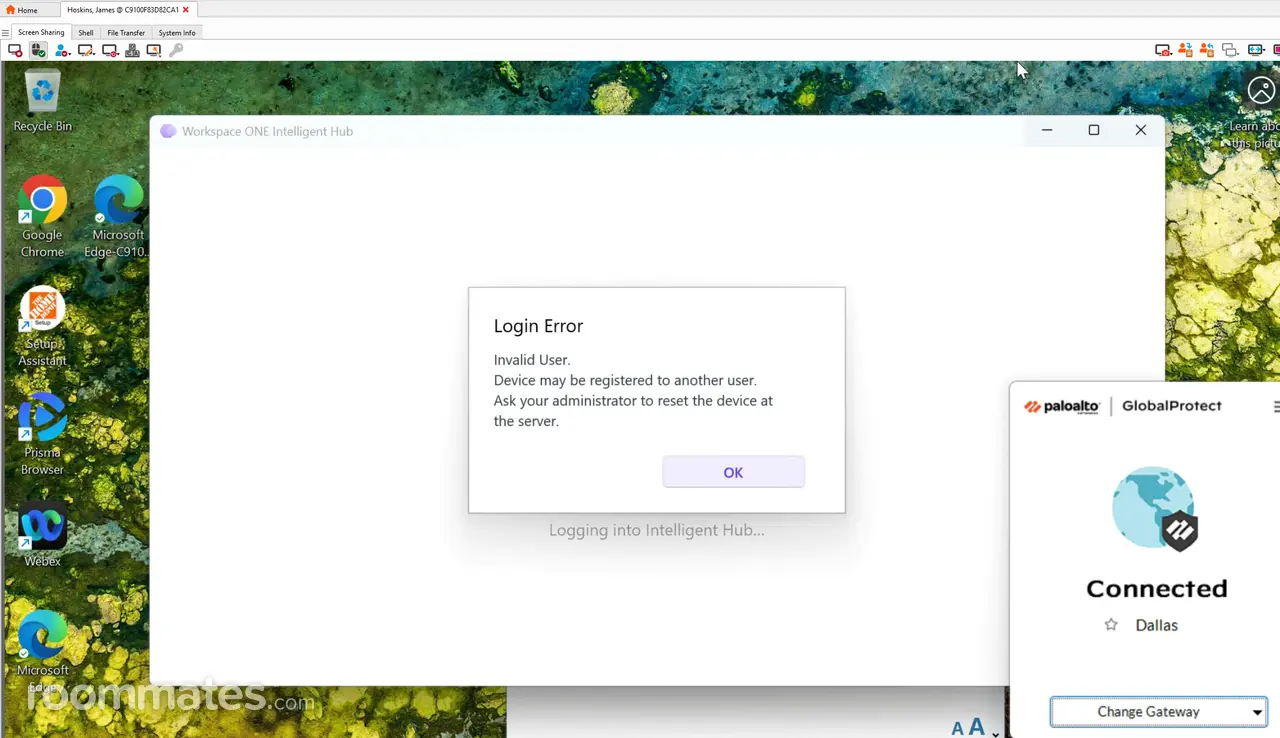Open the user restriction icon dropdown
Image resolution: width=1280 pixels, height=738 pixels.
click(62, 50)
